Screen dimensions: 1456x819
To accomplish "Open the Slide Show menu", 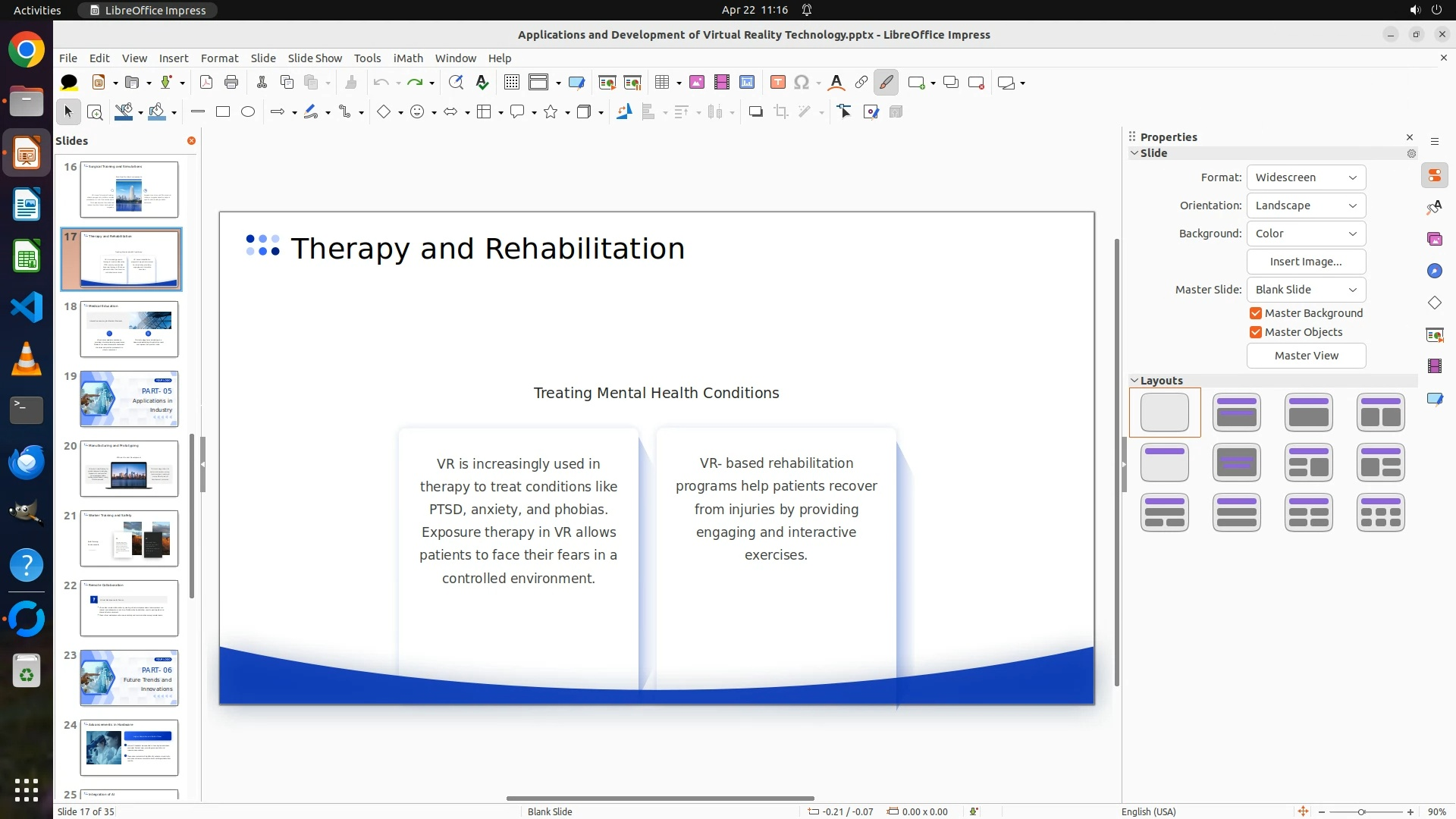I will click(x=315, y=58).
